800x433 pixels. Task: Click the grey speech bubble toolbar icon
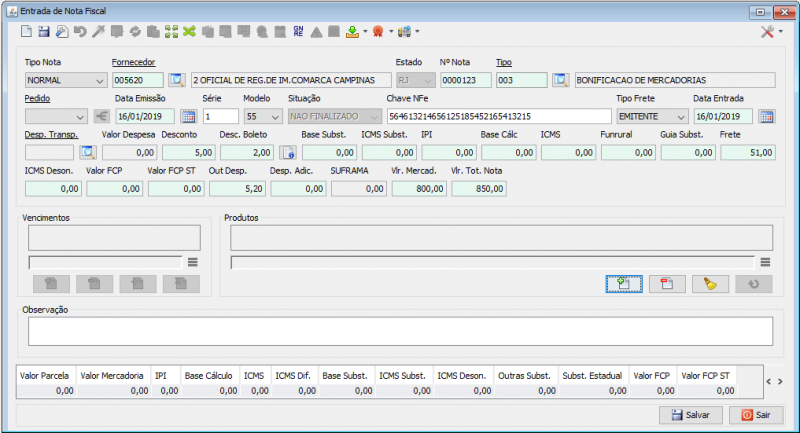(117, 32)
